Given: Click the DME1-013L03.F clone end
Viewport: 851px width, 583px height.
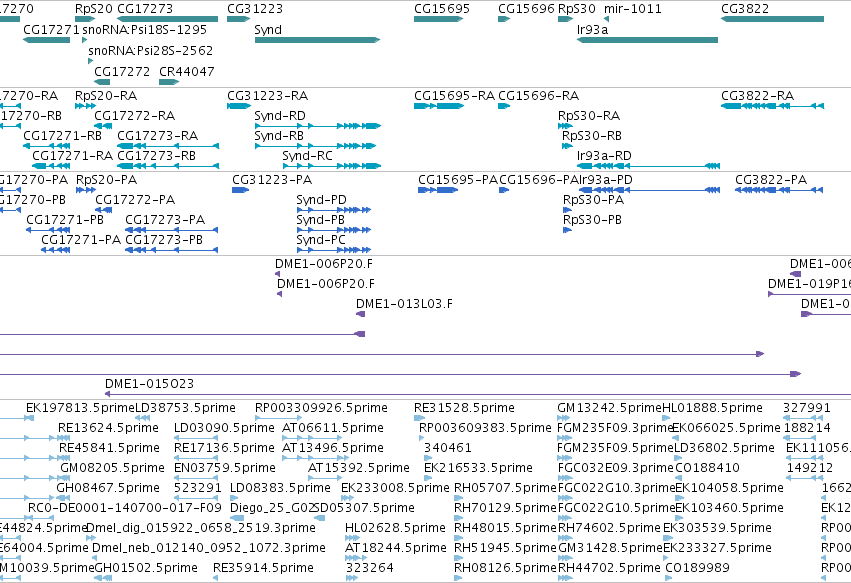Looking at the screenshot, I should (360, 314).
